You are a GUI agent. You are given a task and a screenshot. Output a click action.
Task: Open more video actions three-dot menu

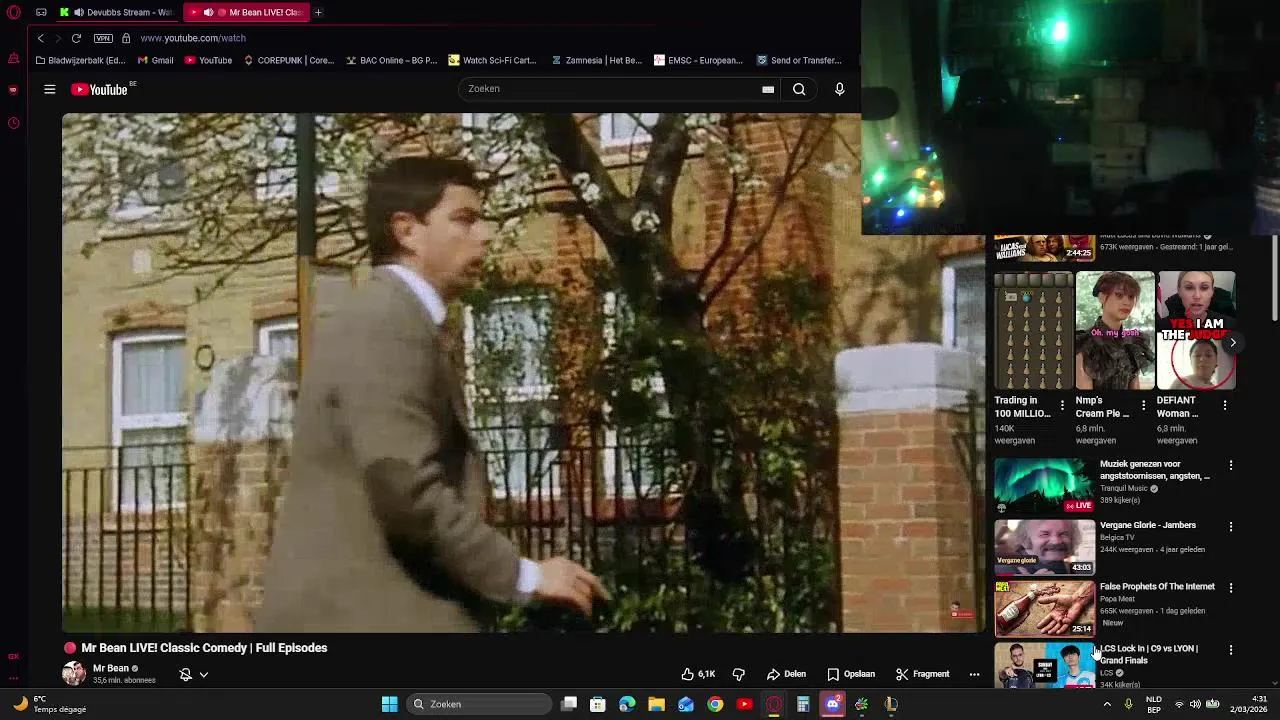[x=974, y=674]
